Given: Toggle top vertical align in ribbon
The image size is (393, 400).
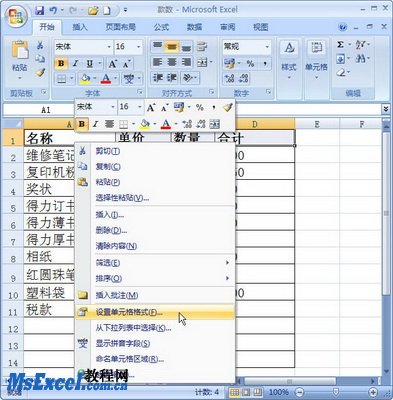Looking at the screenshot, I should click(157, 47).
